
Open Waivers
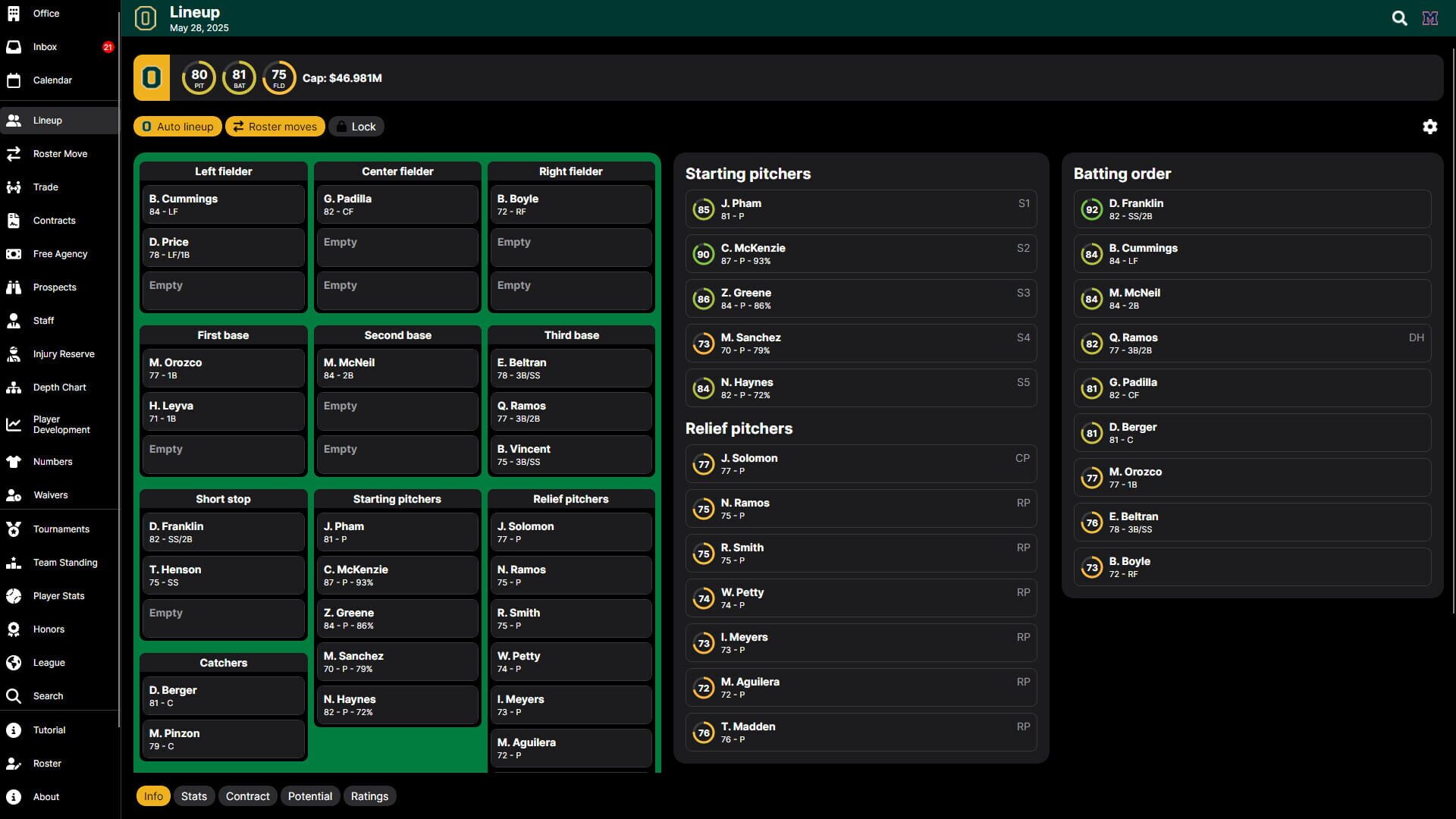pyautogui.click(x=51, y=494)
